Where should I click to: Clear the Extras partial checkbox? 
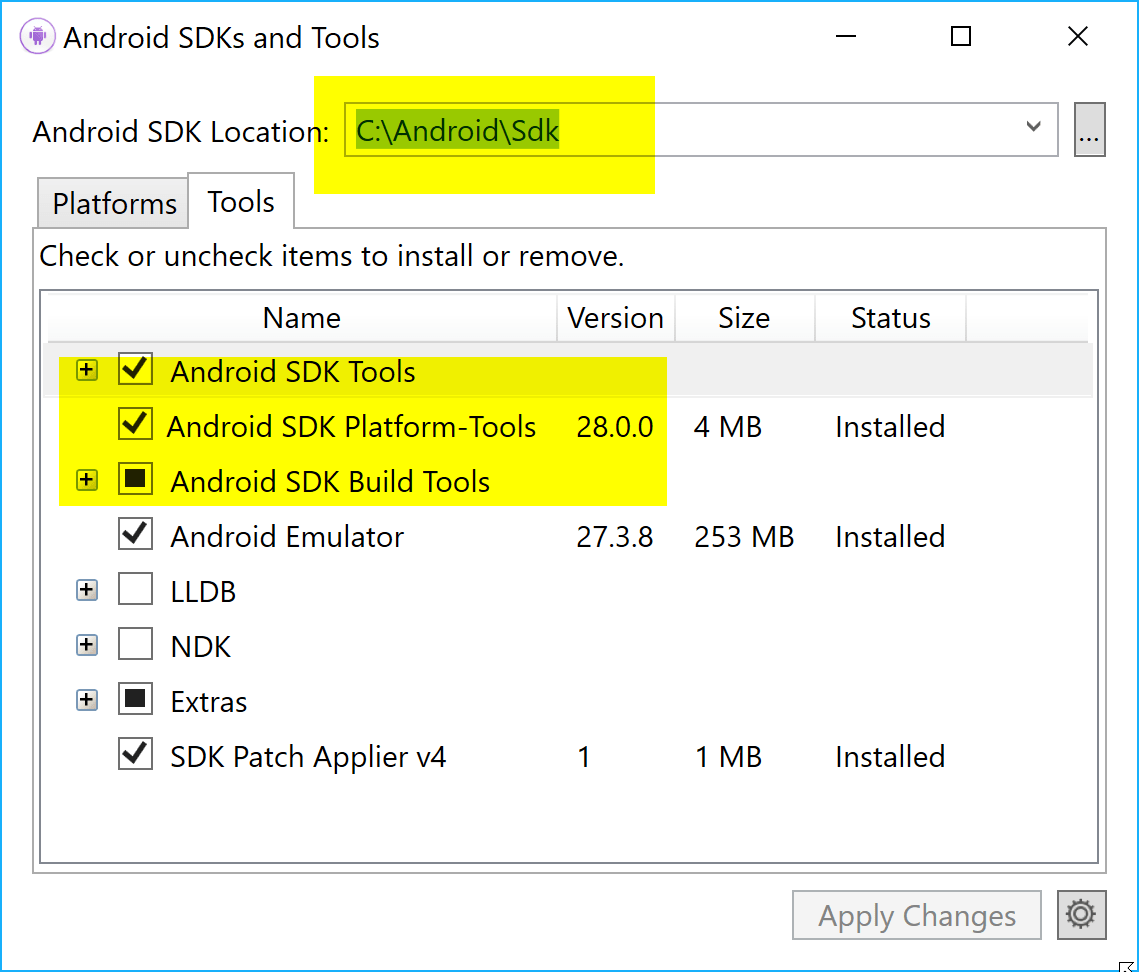(135, 699)
